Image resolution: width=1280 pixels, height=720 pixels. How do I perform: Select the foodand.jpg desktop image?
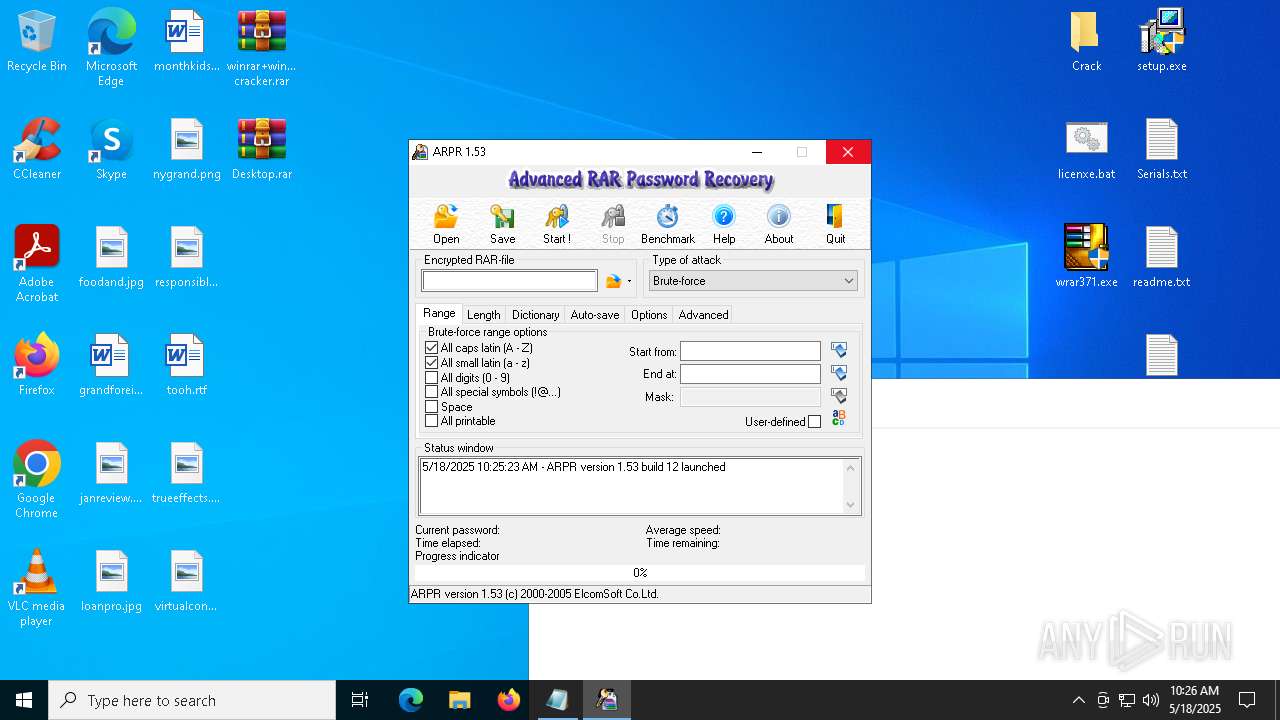(x=111, y=257)
